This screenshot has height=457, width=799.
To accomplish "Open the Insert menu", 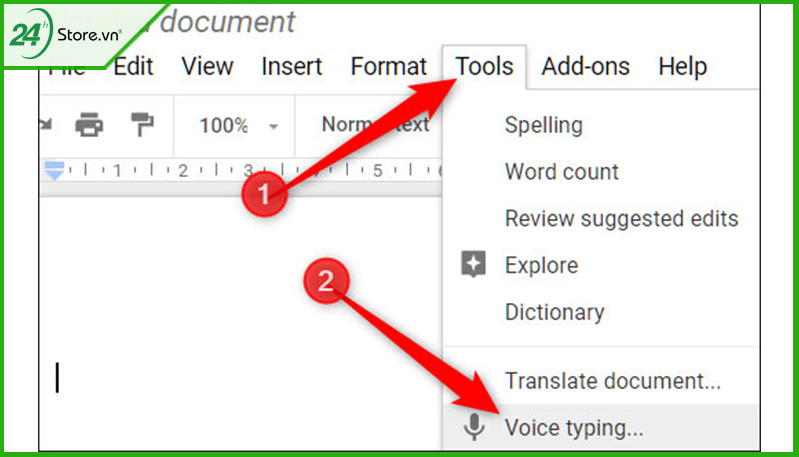I will point(291,67).
